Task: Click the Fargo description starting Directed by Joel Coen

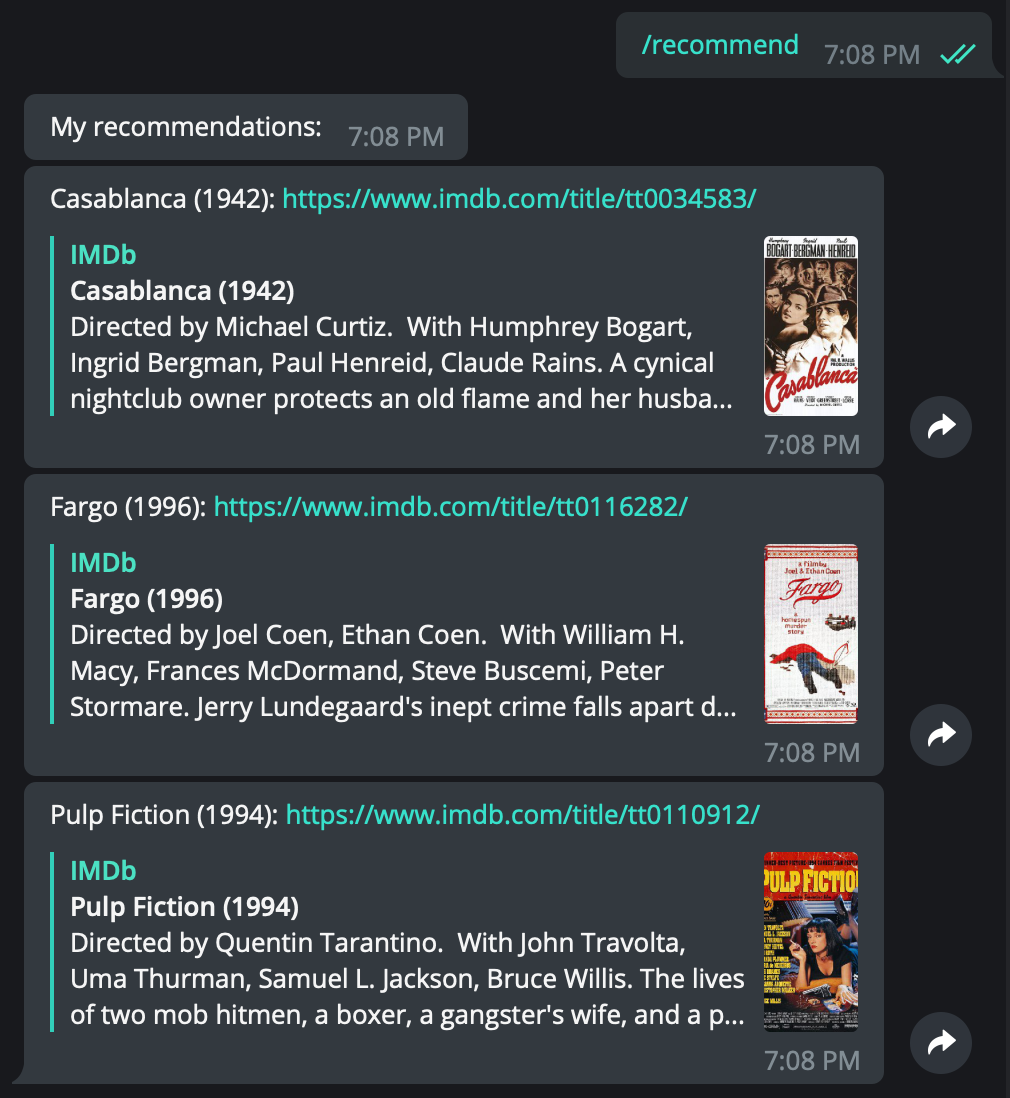Action: 403,671
